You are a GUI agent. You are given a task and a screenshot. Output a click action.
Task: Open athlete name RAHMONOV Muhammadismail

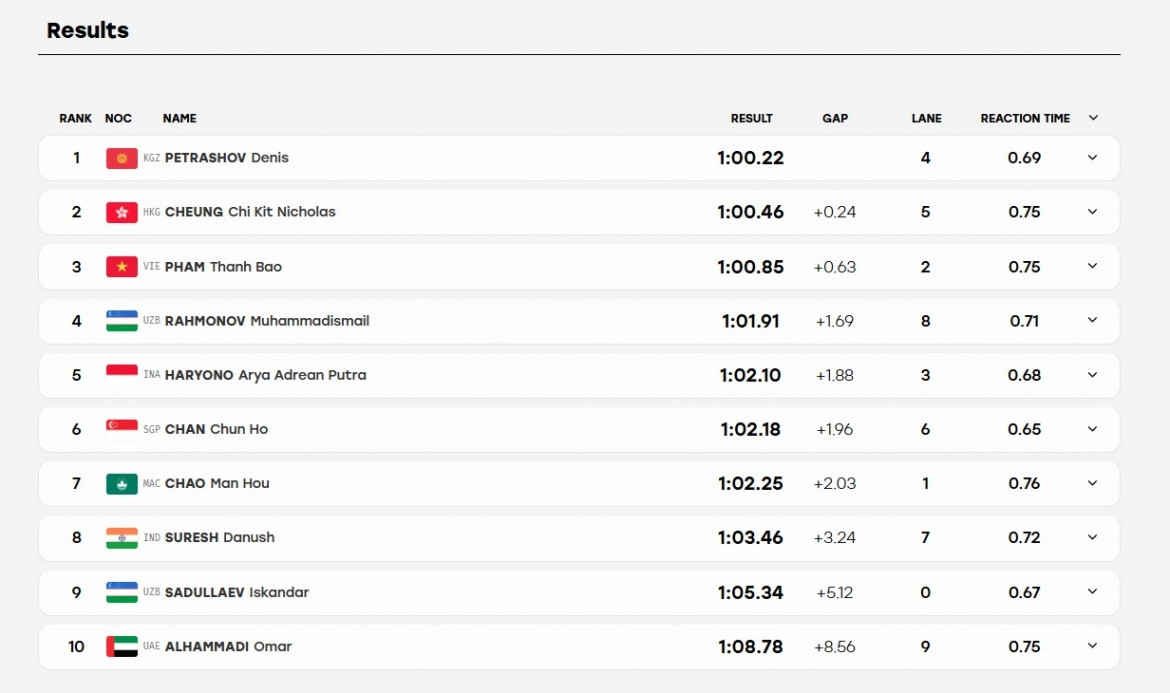click(x=267, y=321)
